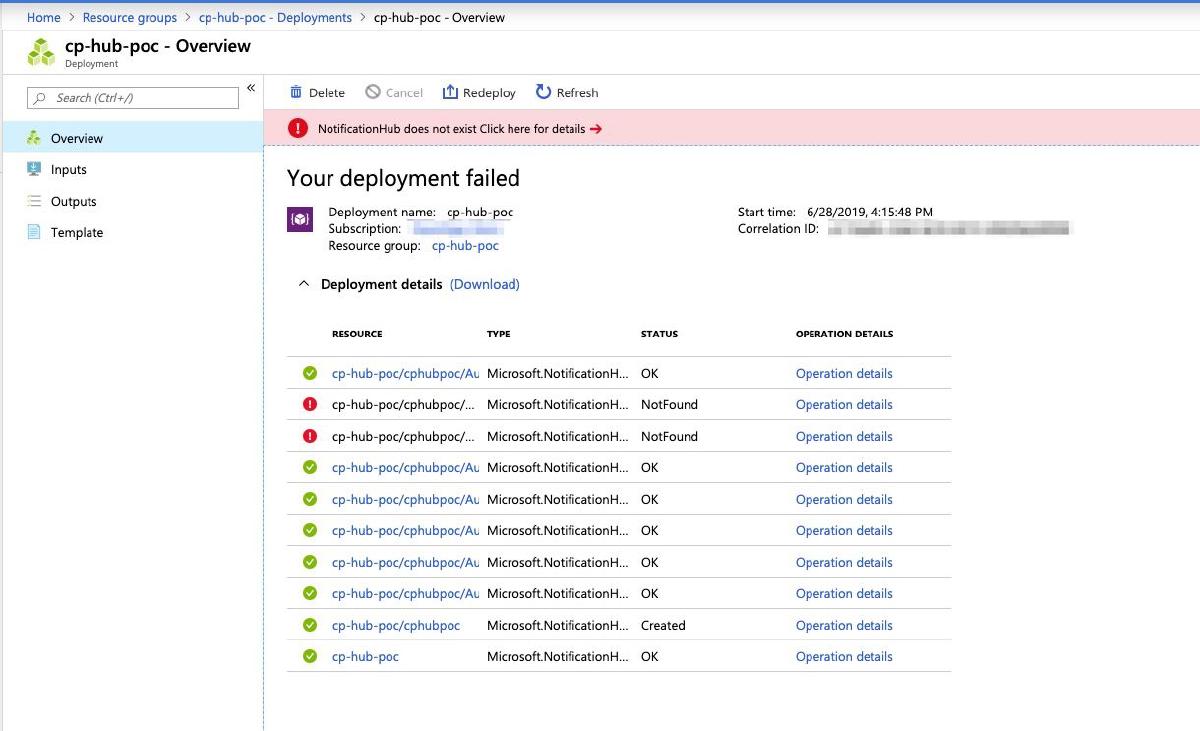This screenshot has height=731, width=1200.
Task: Collapse the left sidebar with the double chevron
Action: click(x=251, y=87)
